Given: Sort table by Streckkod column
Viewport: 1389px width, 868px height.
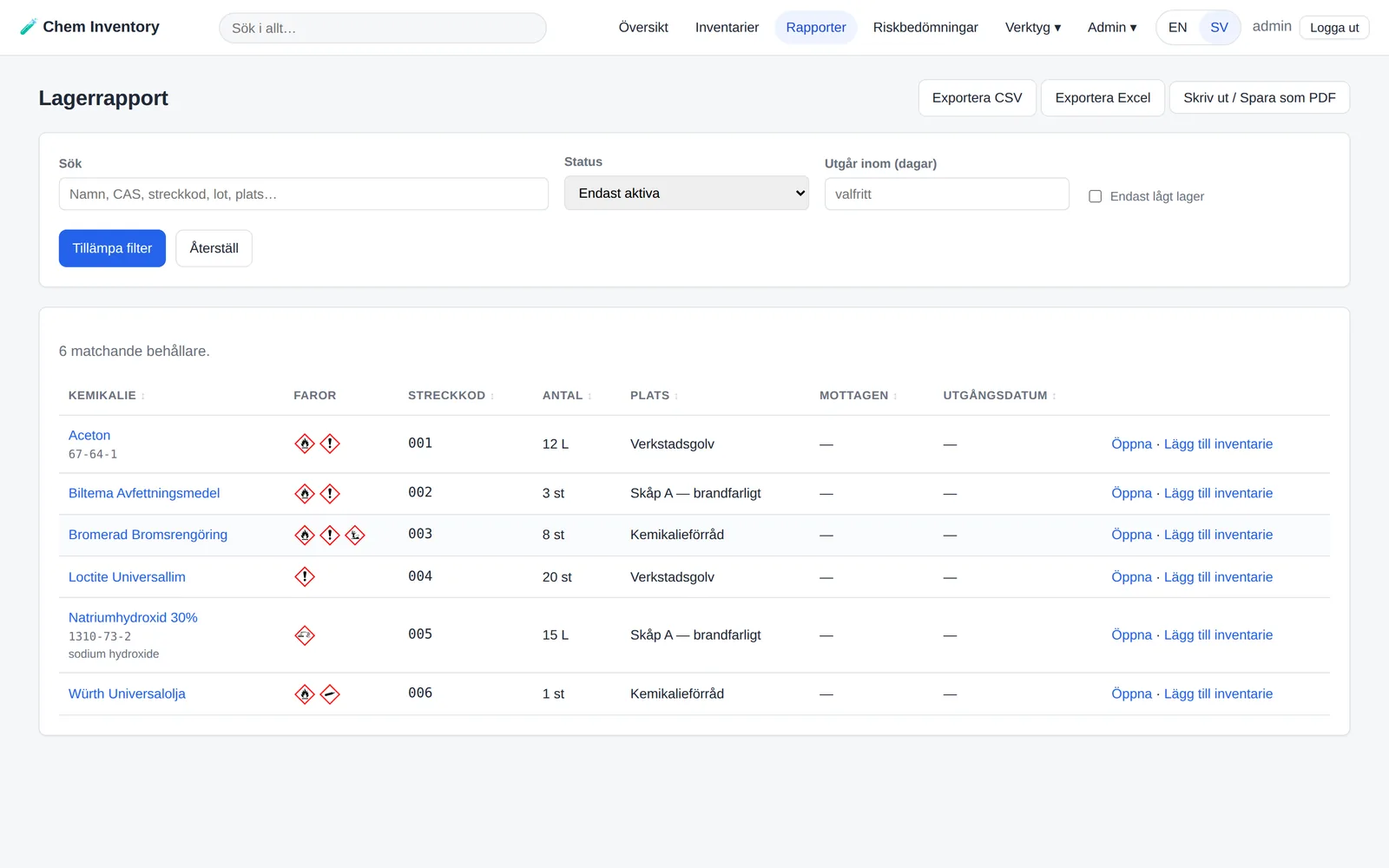Looking at the screenshot, I should pos(451,395).
